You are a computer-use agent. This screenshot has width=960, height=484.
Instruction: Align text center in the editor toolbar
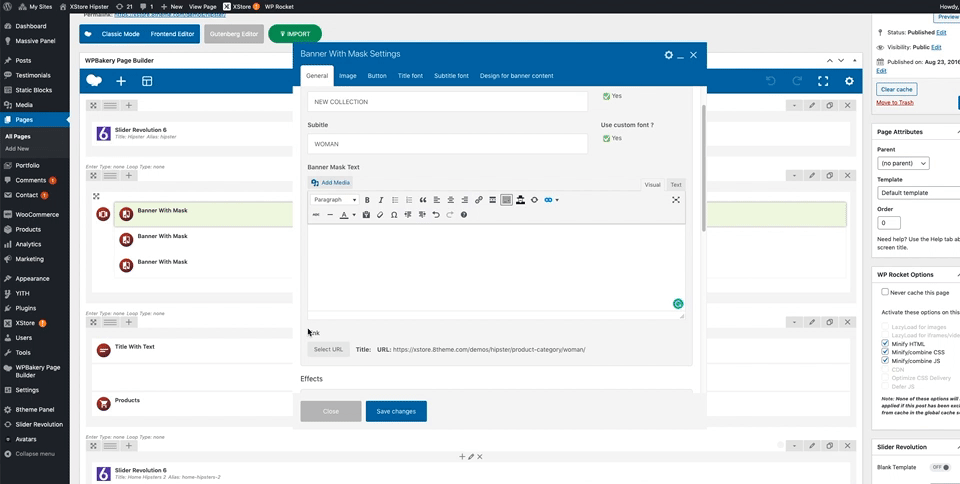pyautogui.click(x=451, y=200)
